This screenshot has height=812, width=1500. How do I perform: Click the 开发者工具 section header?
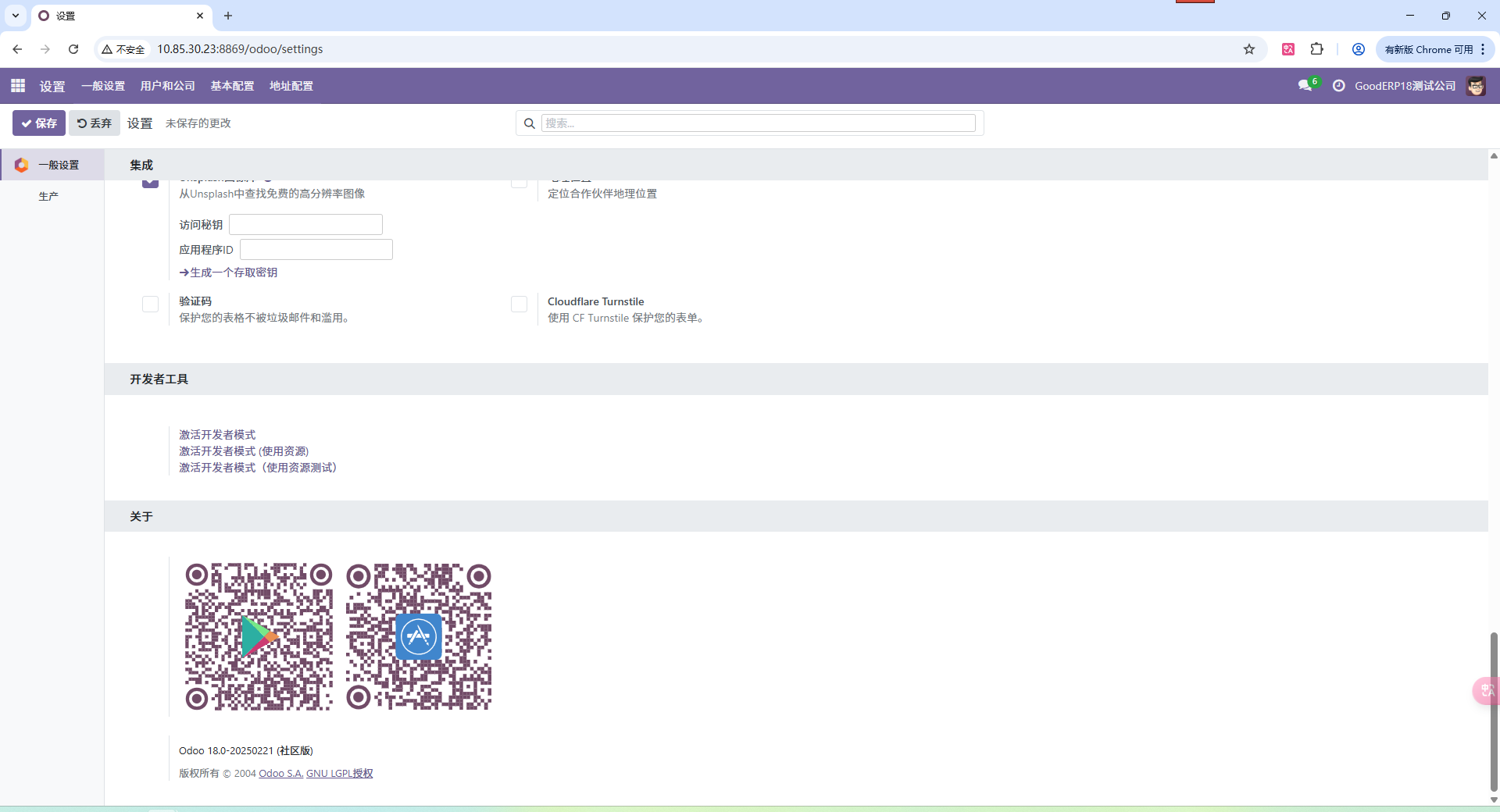tap(159, 379)
